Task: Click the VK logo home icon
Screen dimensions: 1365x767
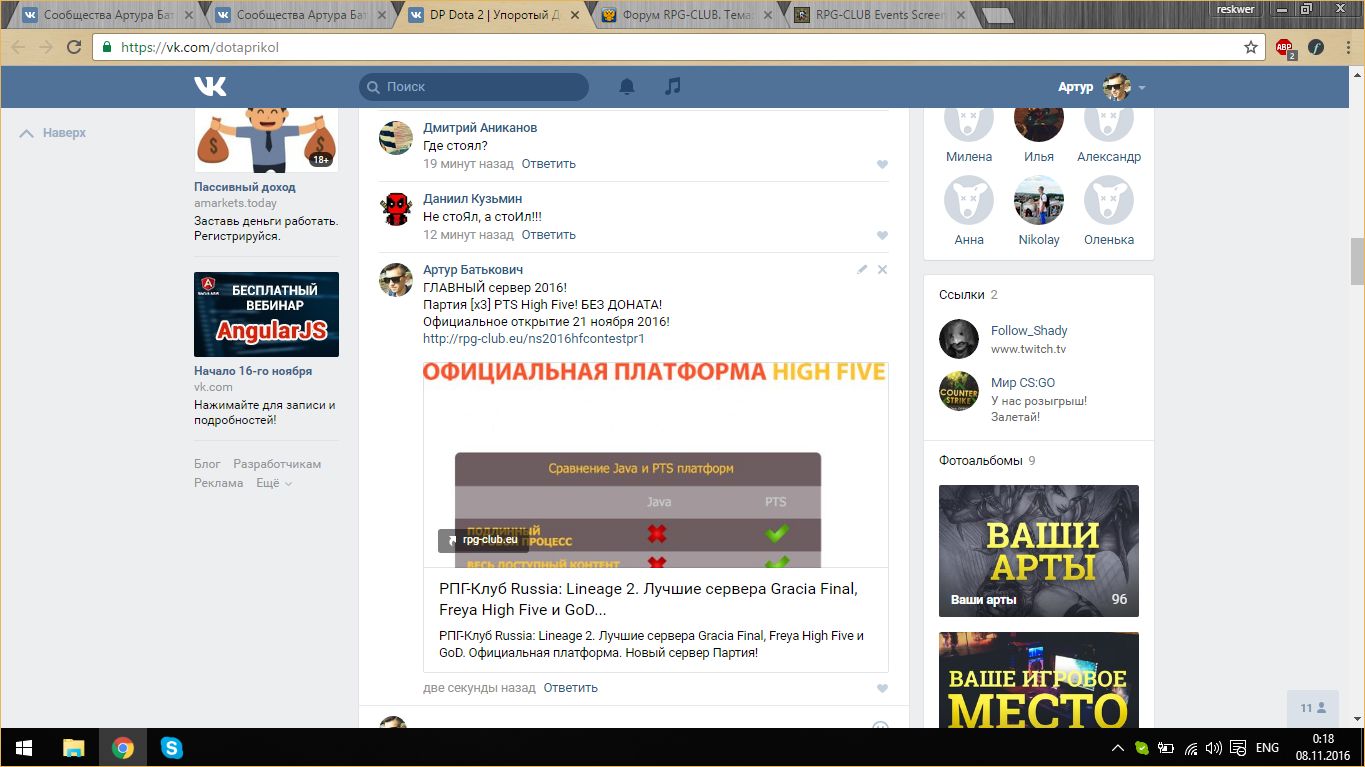Action: (x=210, y=87)
